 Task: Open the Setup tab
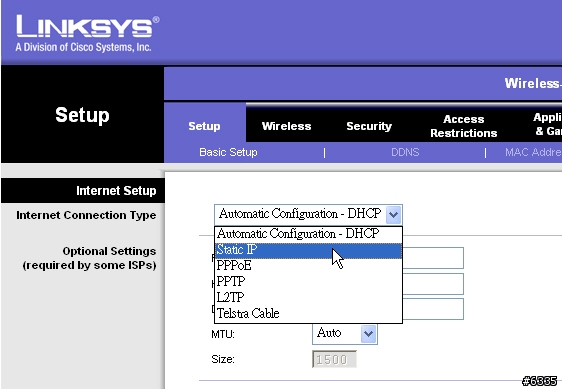[x=204, y=126]
